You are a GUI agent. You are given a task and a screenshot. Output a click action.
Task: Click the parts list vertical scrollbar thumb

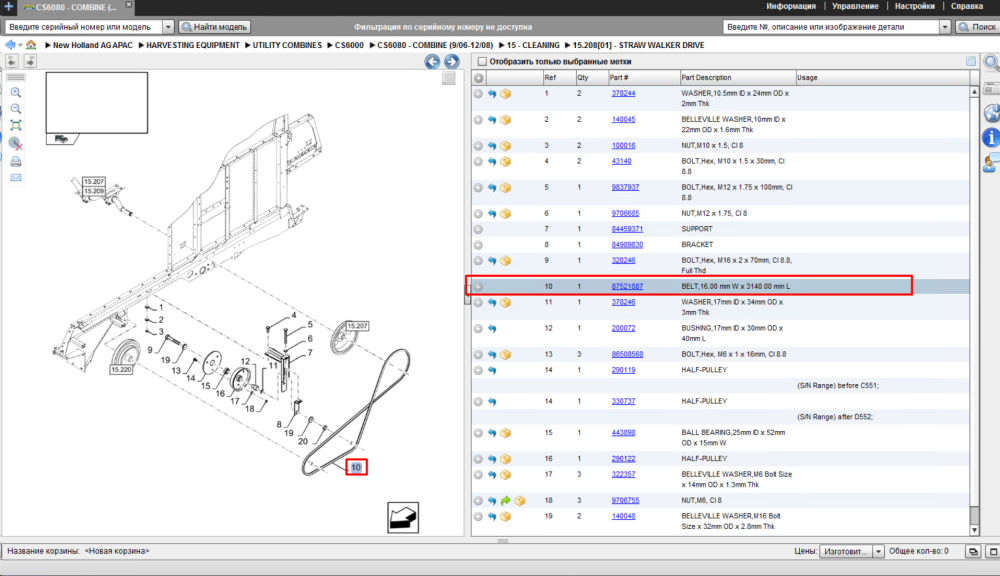tap(974, 514)
